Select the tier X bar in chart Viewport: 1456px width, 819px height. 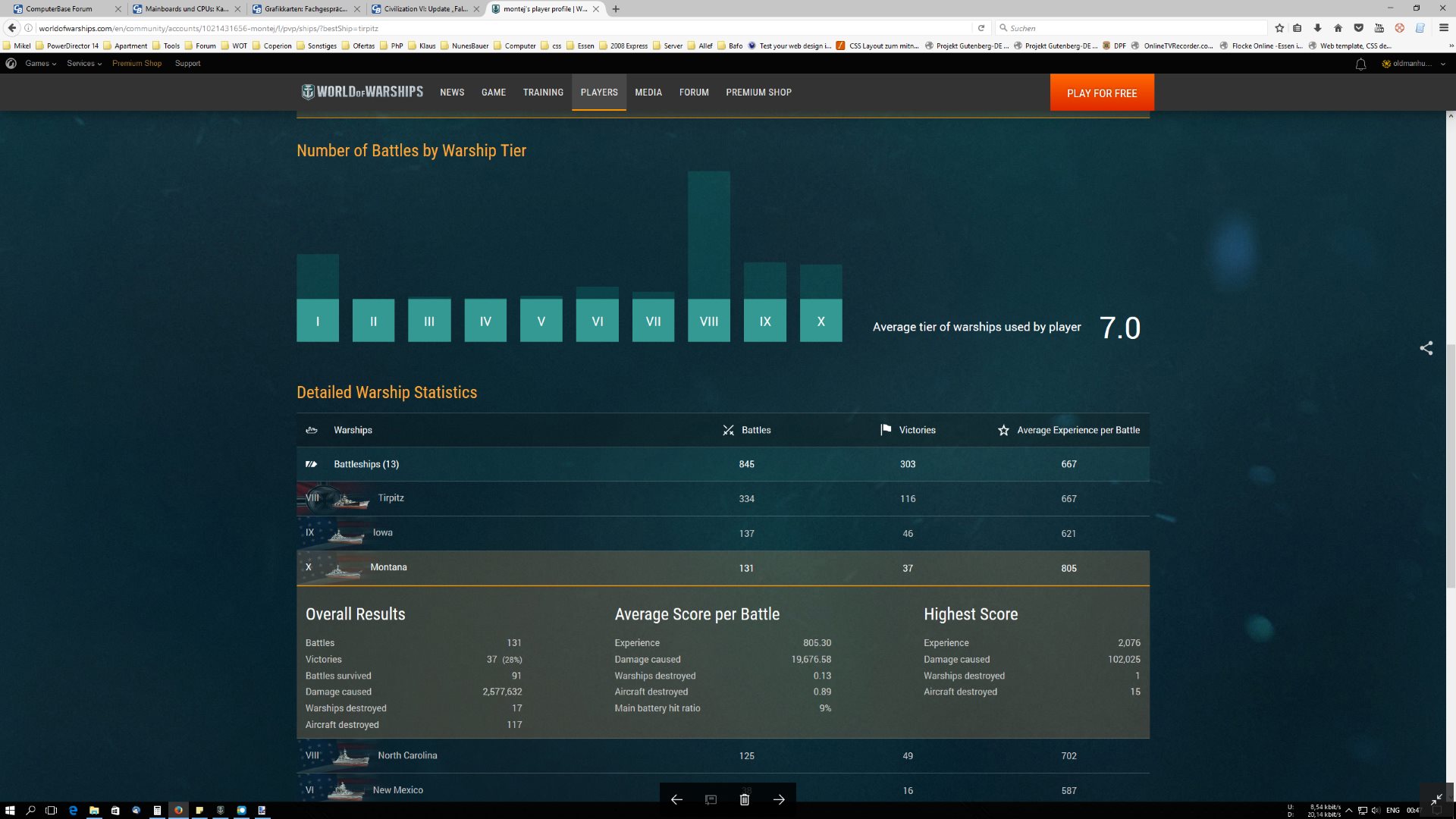(x=821, y=303)
